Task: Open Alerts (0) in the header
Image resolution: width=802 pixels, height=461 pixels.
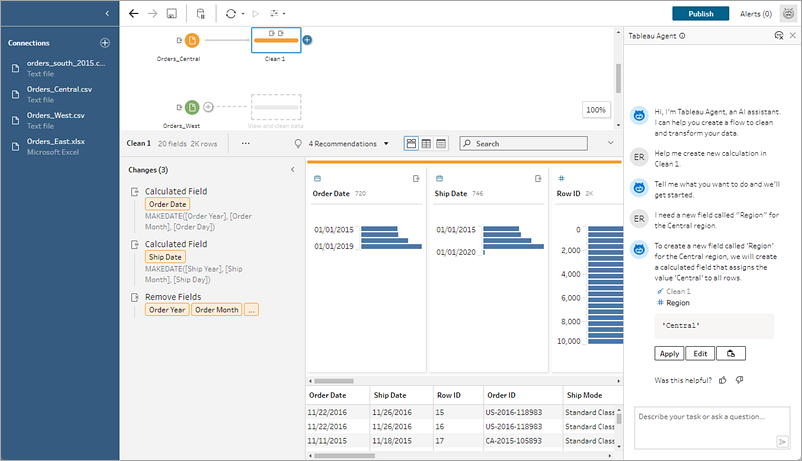Action: pos(755,14)
